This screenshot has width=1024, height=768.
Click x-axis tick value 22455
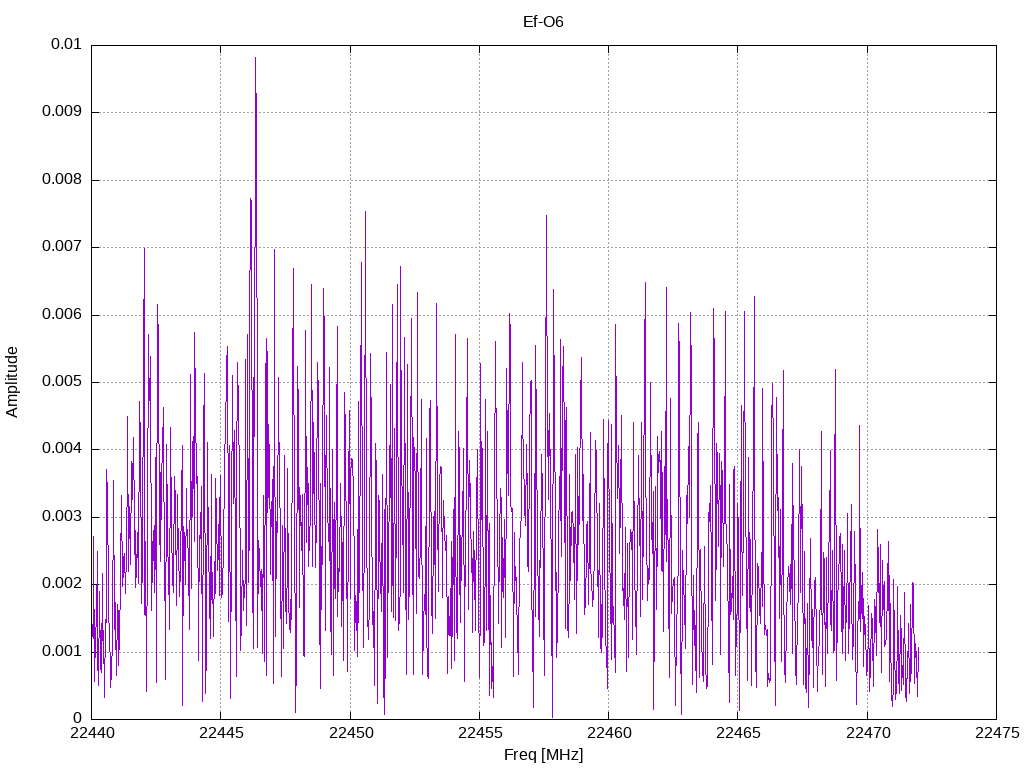pyautogui.click(x=480, y=733)
